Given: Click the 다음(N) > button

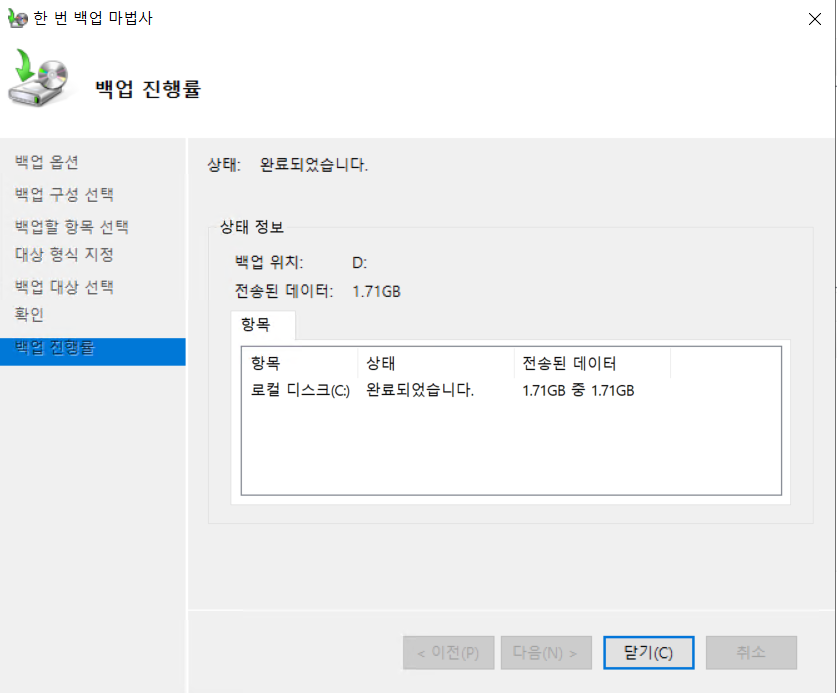Looking at the screenshot, I should click(x=545, y=653).
